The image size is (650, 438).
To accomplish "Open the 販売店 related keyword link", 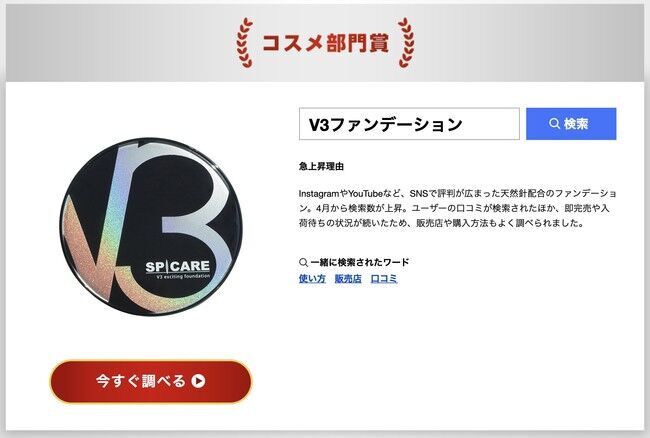I will pyautogui.click(x=348, y=278).
